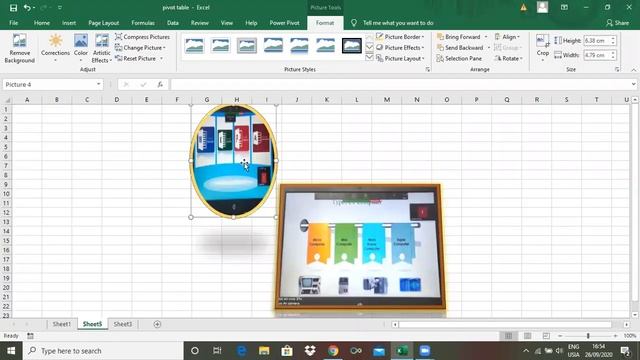Click the Rotate objects tool

click(508, 58)
